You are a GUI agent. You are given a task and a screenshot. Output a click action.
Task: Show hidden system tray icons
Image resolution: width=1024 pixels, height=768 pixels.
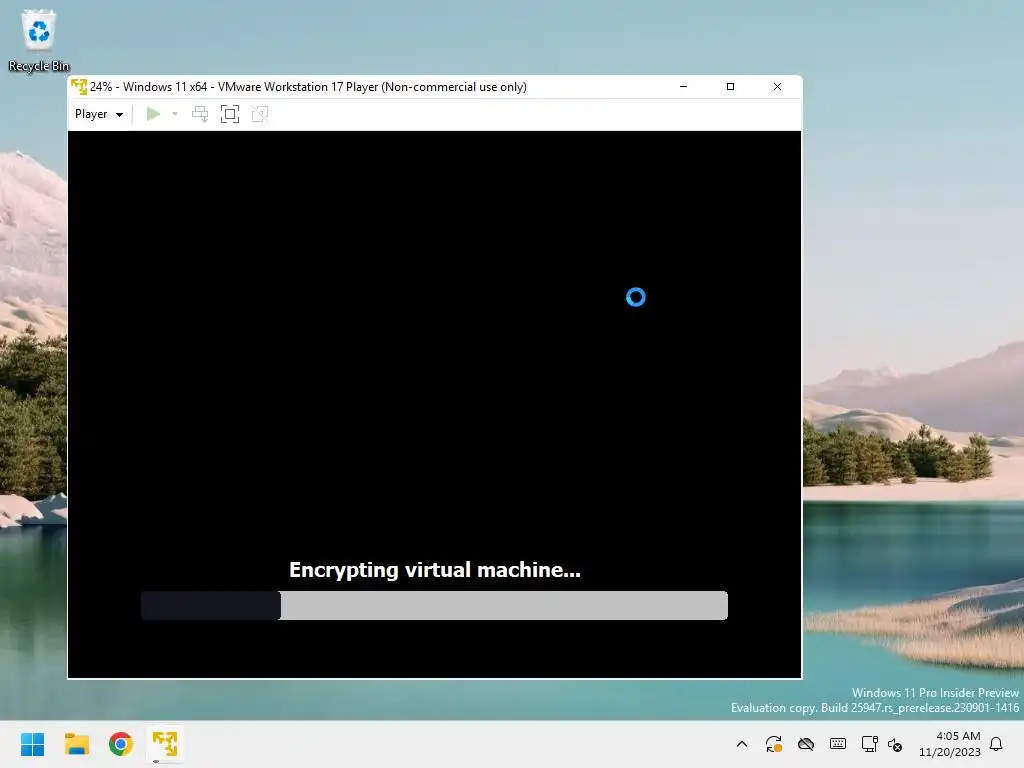click(x=742, y=744)
